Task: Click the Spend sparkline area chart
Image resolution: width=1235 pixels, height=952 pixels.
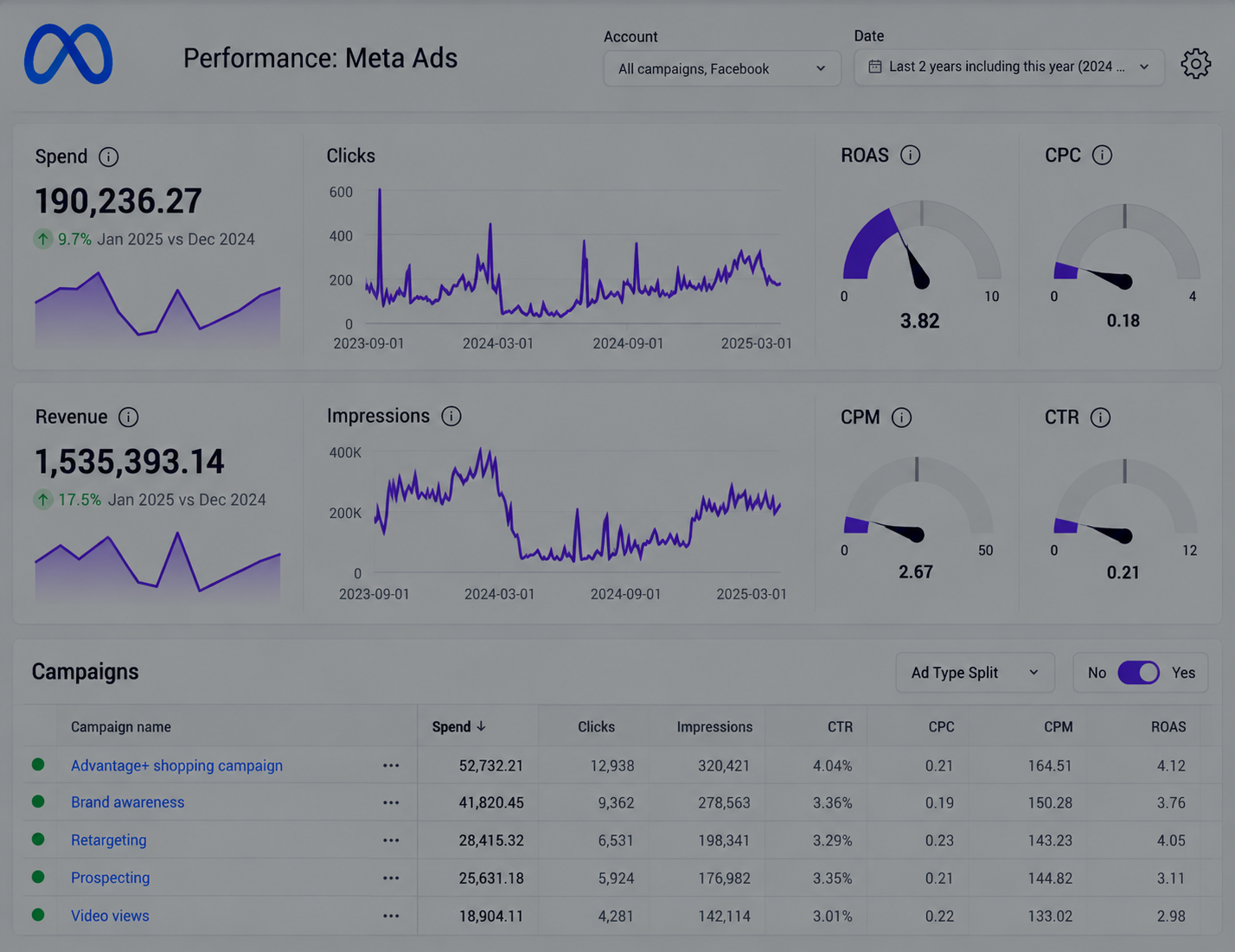Action: click(x=157, y=310)
